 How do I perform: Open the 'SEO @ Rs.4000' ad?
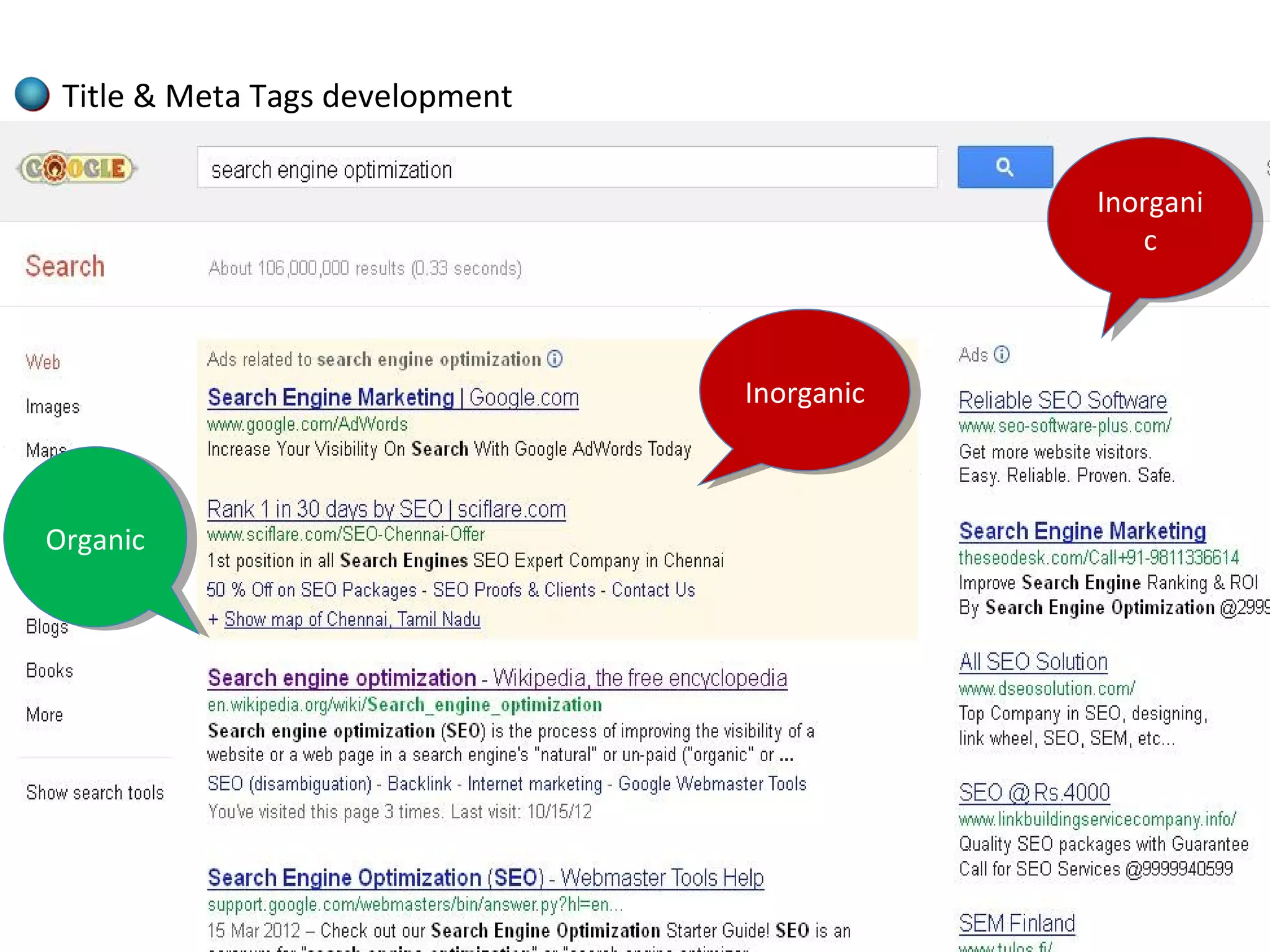(1034, 793)
